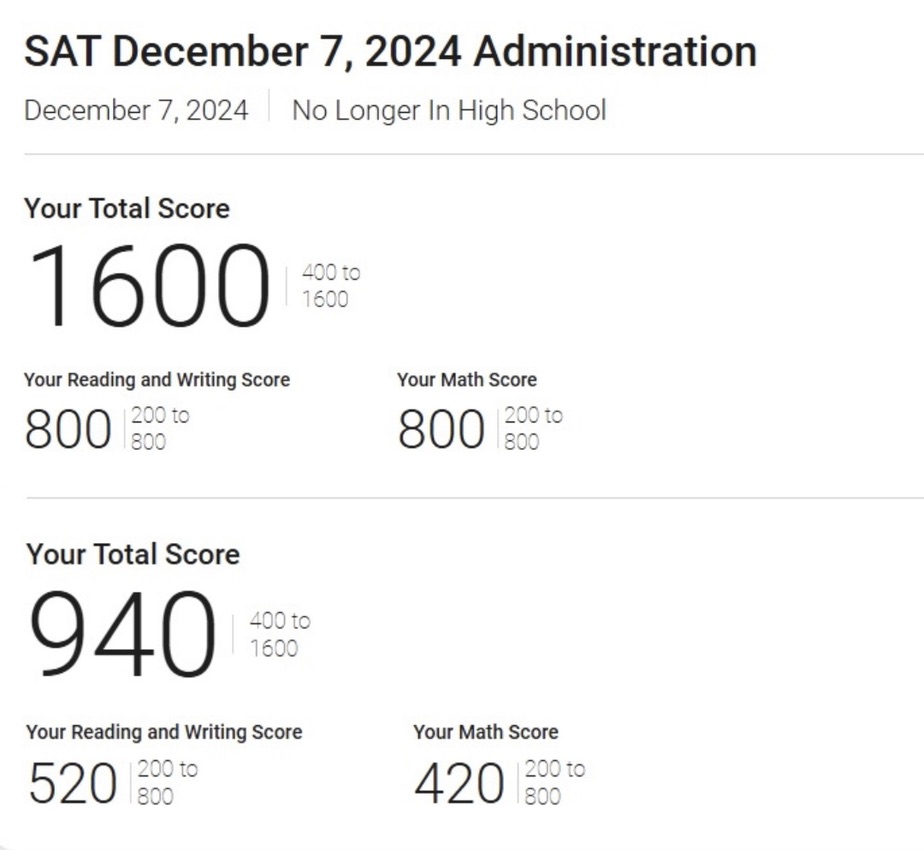Select the No Longer In High School text
The height and width of the screenshot is (850, 924).
point(448,110)
